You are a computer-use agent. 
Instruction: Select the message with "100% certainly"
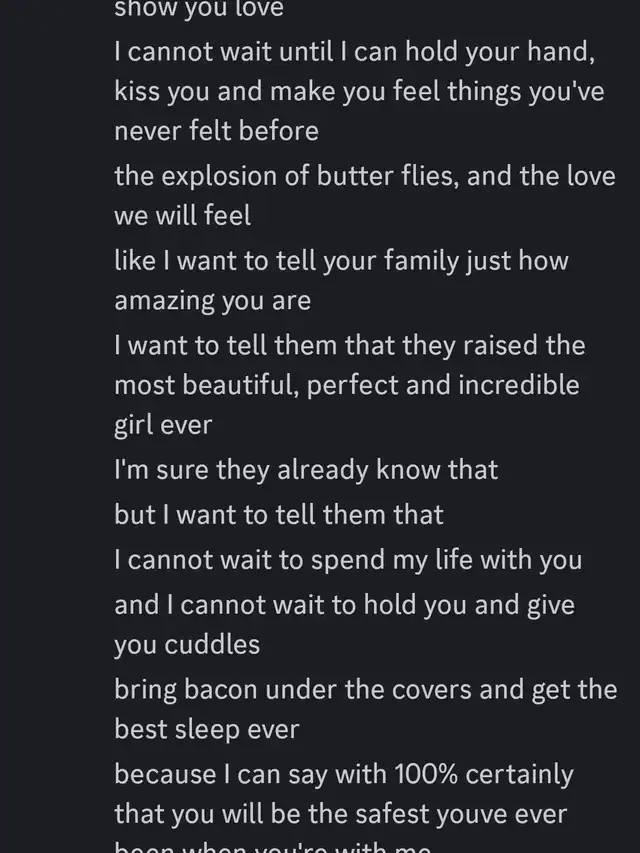click(x=344, y=774)
